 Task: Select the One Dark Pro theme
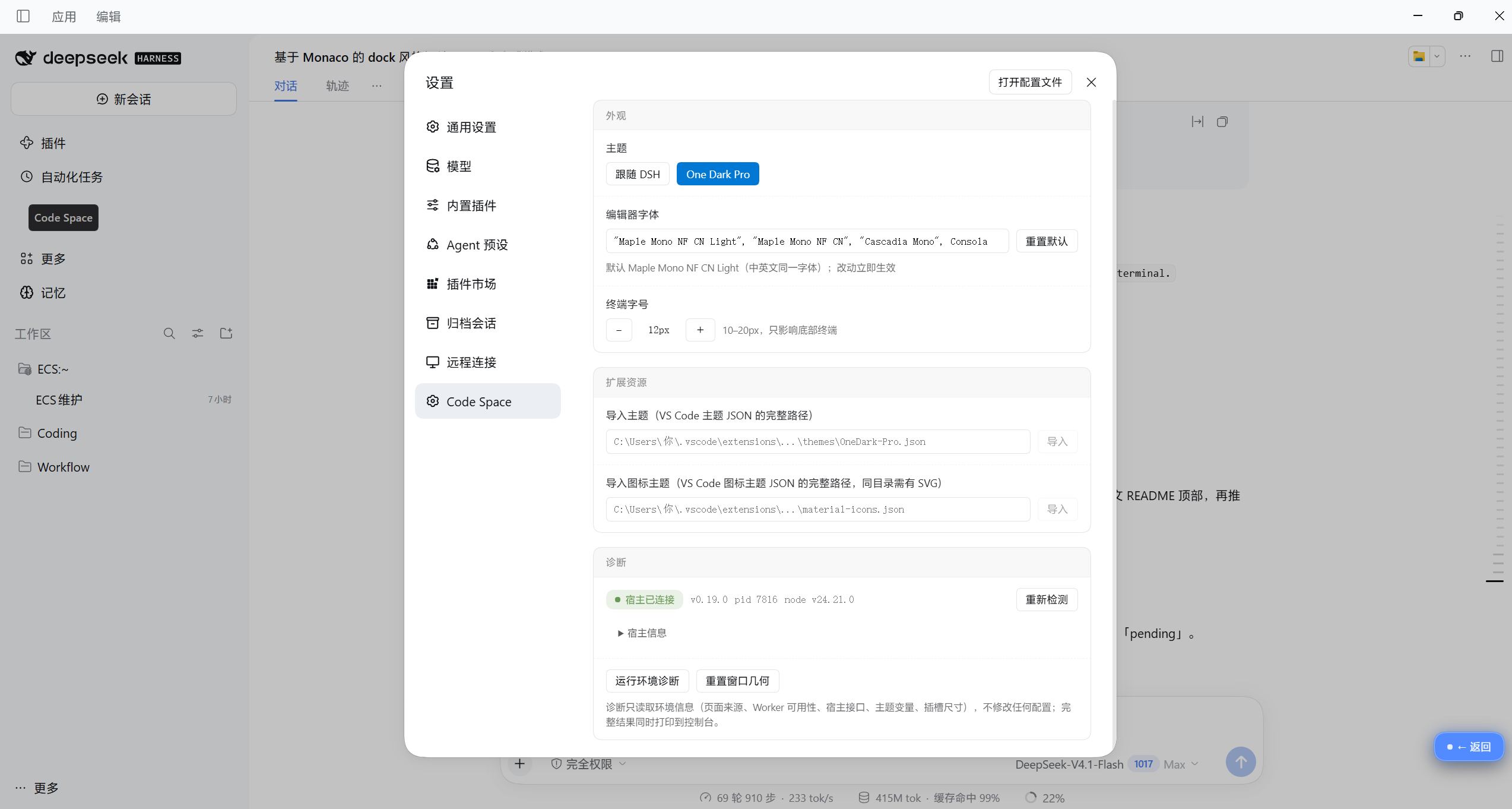tap(718, 174)
